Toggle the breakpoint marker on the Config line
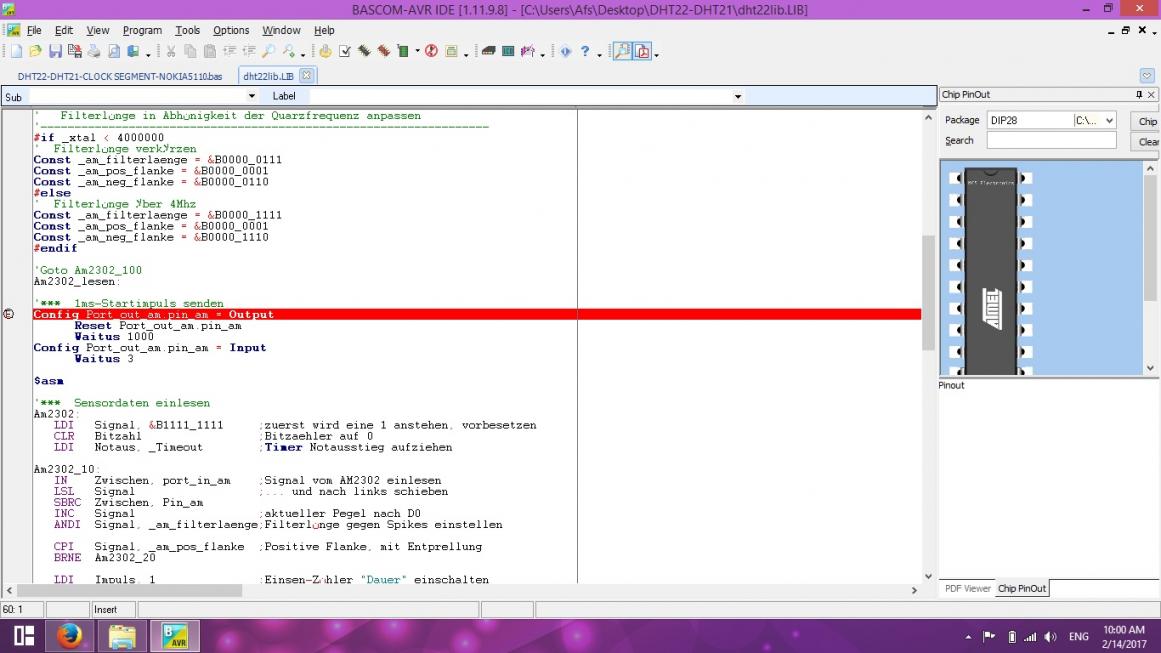The image size is (1161, 653). click(x=9, y=314)
